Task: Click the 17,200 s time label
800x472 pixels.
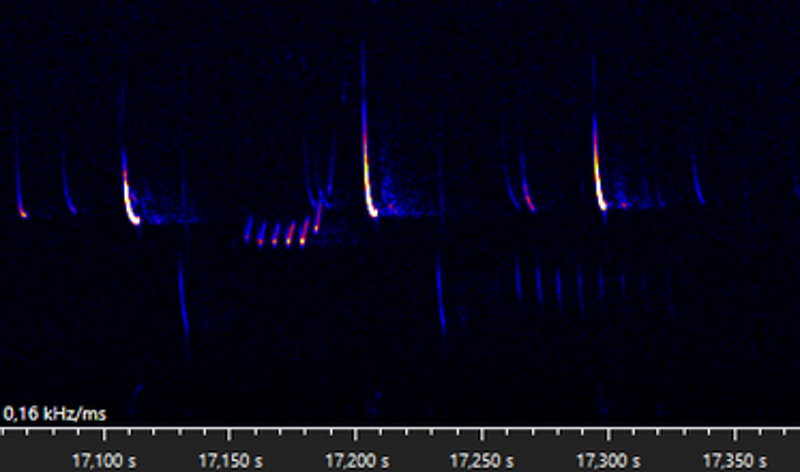Action: pos(357,461)
